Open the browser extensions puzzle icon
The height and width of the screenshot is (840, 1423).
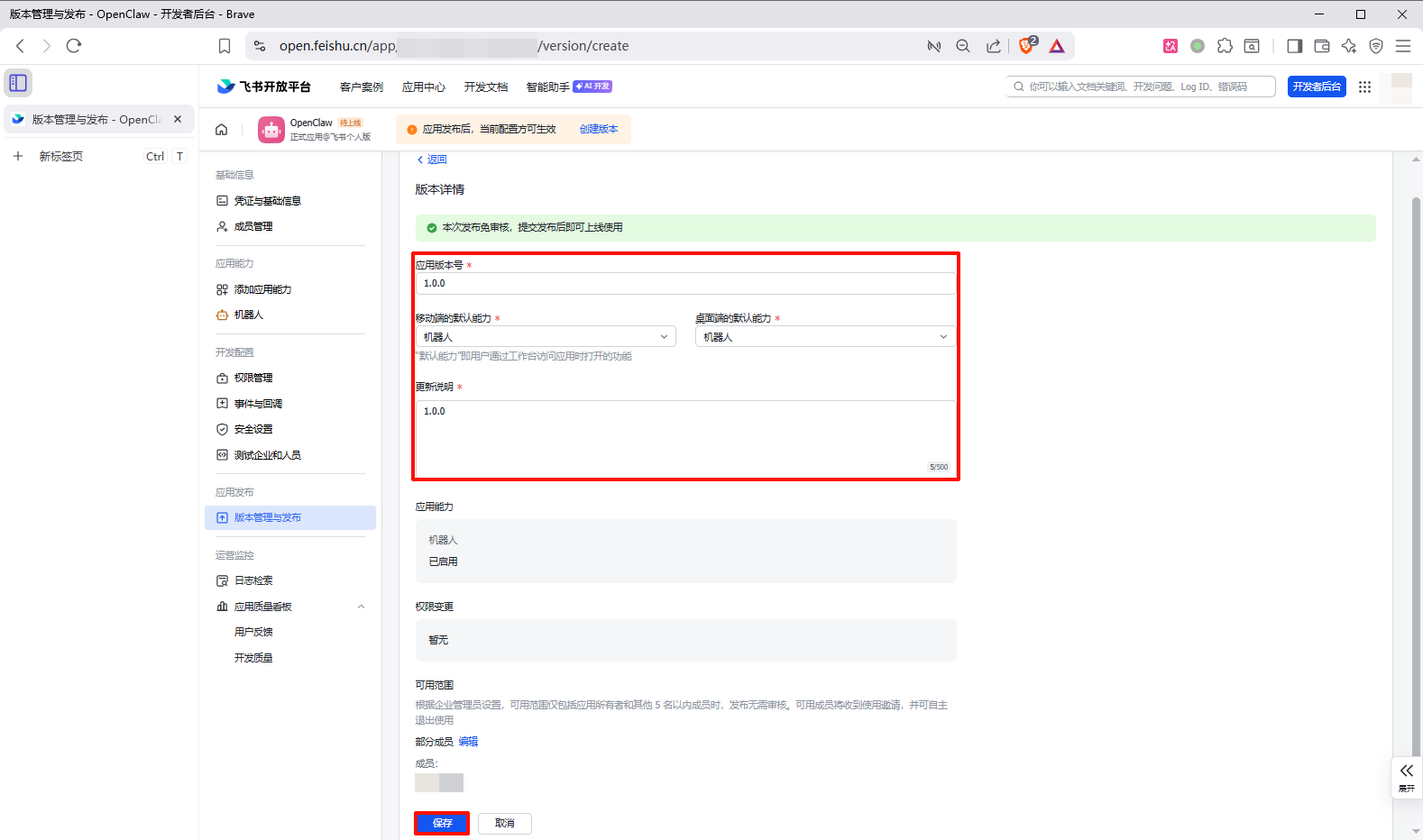[1225, 46]
